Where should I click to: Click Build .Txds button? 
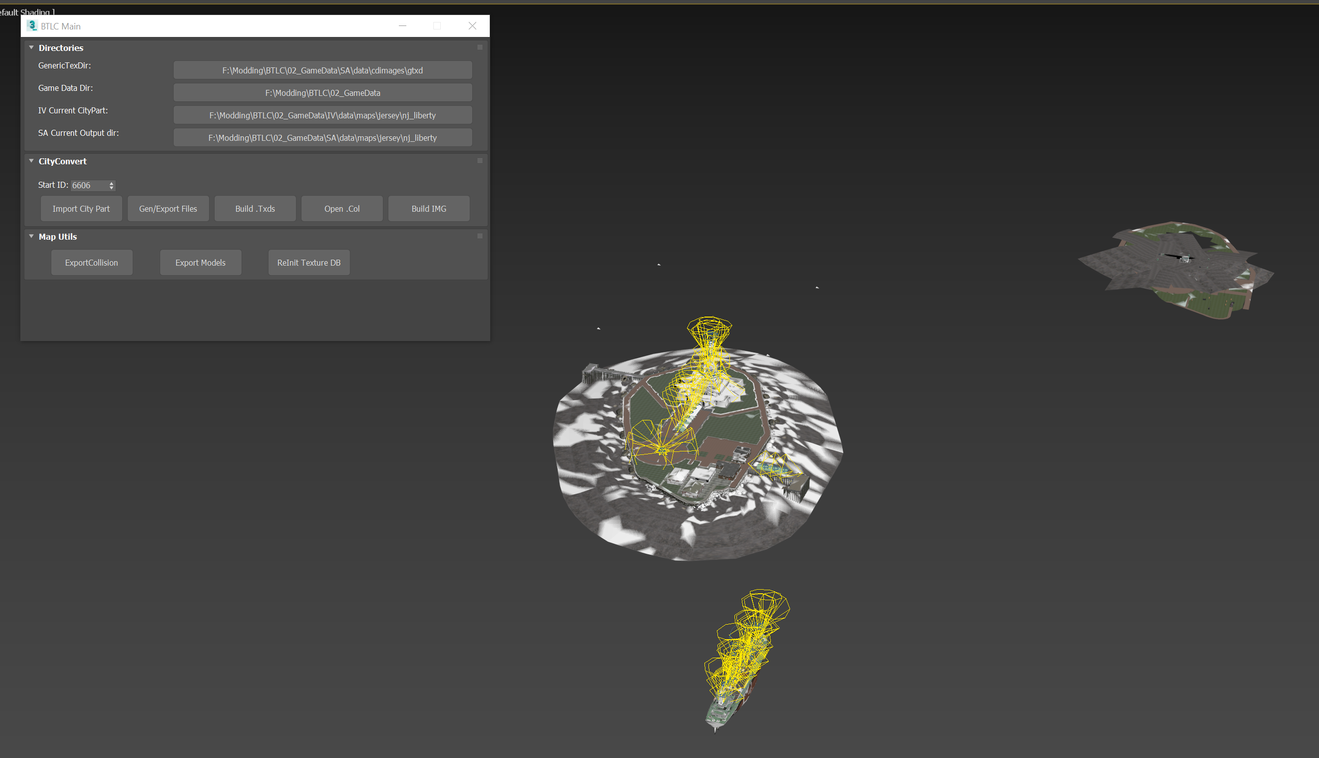point(255,209)
